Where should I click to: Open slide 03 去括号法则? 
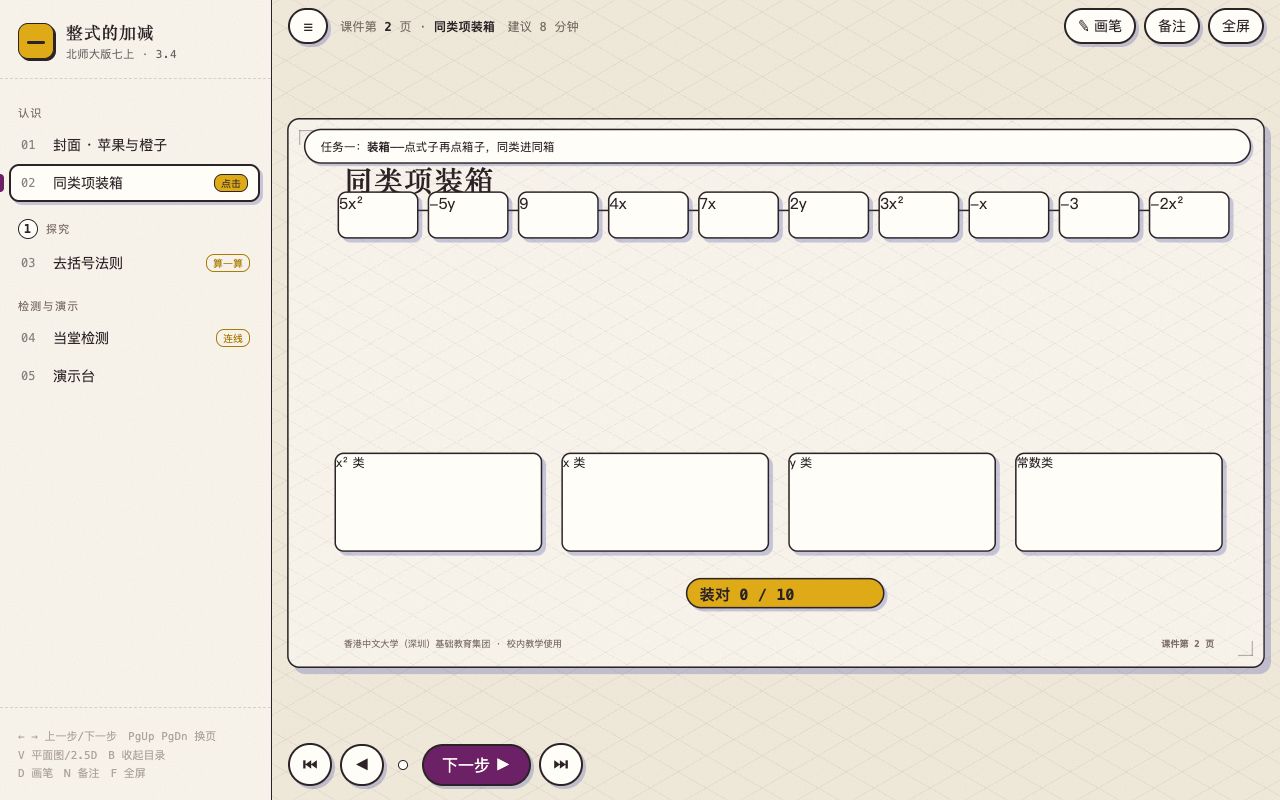(134, 263)
